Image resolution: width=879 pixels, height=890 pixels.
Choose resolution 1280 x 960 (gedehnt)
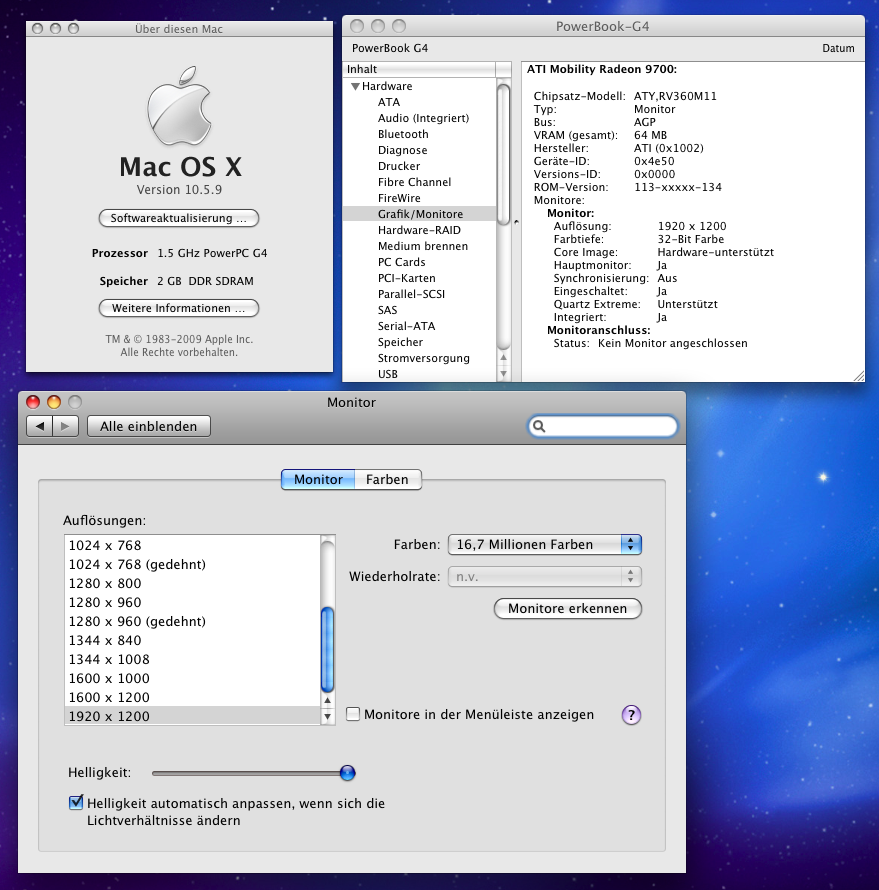(x=193, y=622)
